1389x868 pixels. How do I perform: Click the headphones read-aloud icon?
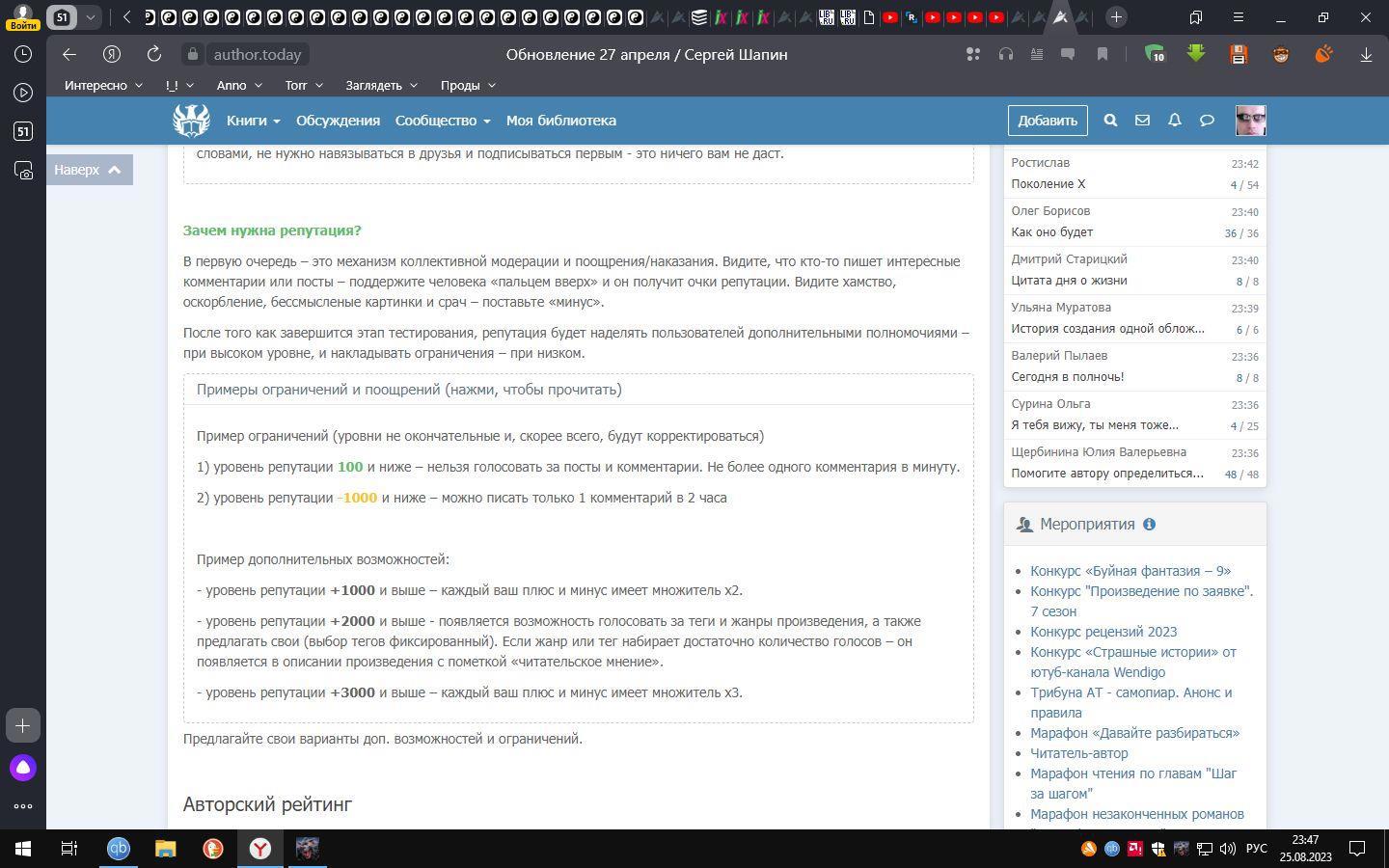(x=1006, y=55)
